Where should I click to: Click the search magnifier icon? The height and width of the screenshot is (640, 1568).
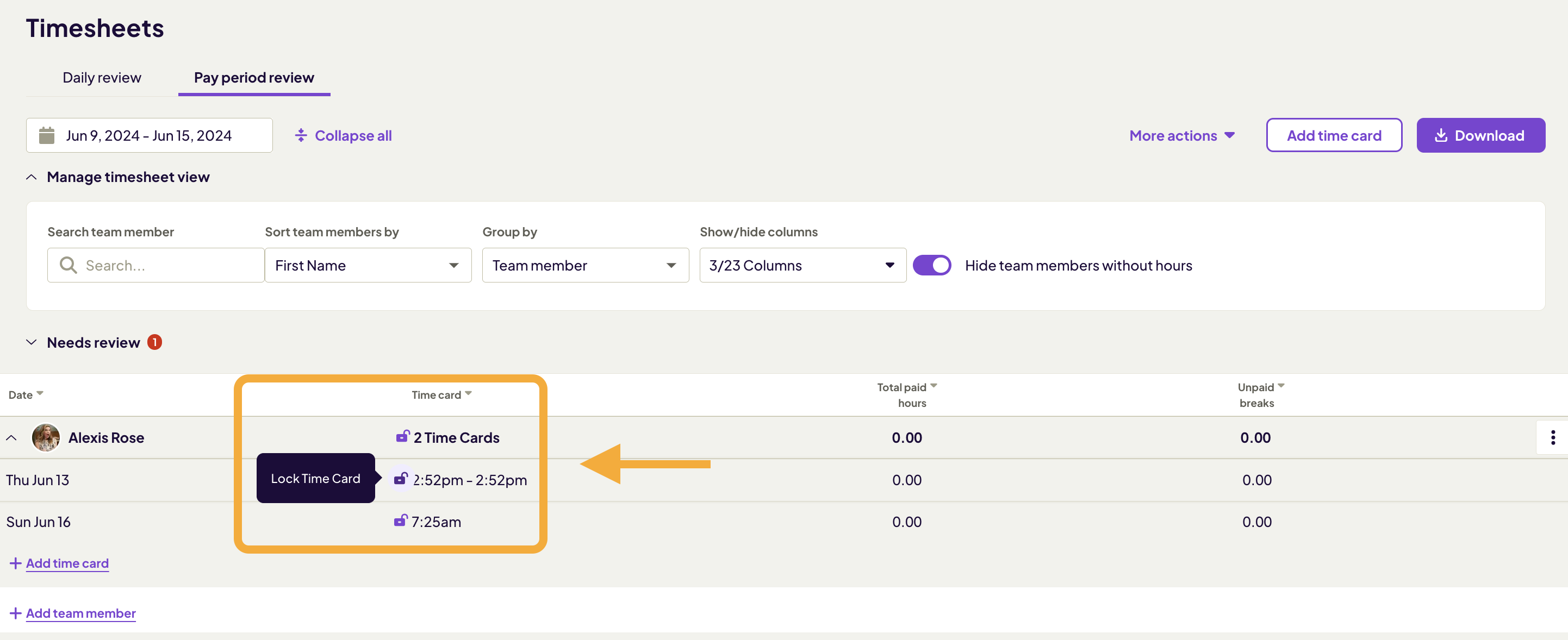pos(68,265)
